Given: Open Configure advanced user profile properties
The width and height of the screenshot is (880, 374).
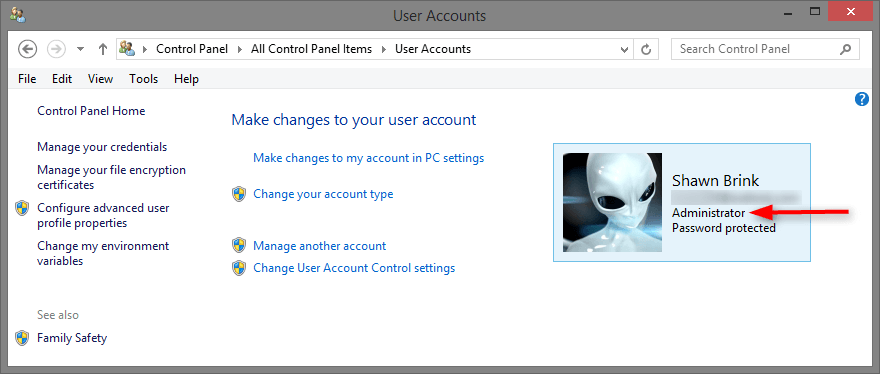Looking at the screenshot, I should (103, 215).
